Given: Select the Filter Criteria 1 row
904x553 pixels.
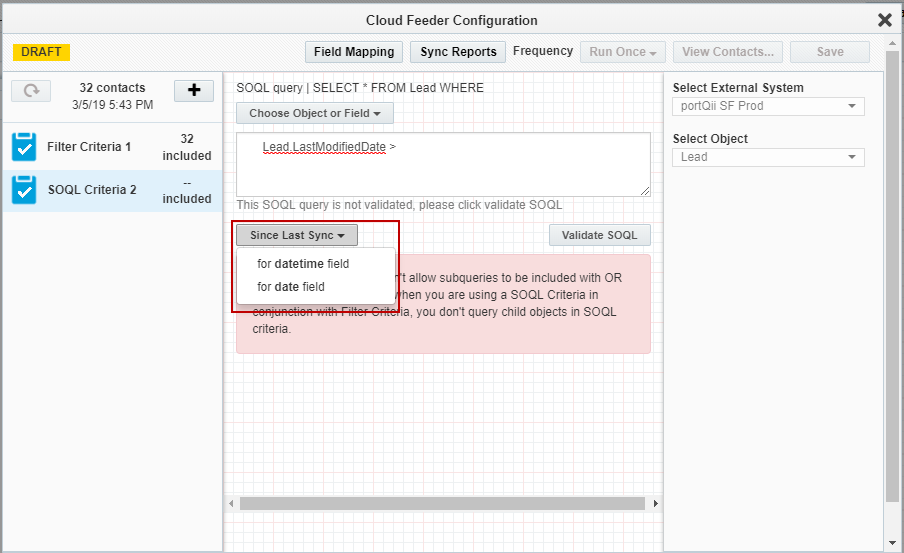Looking at the screenshot, I should [x=112, y=147].
